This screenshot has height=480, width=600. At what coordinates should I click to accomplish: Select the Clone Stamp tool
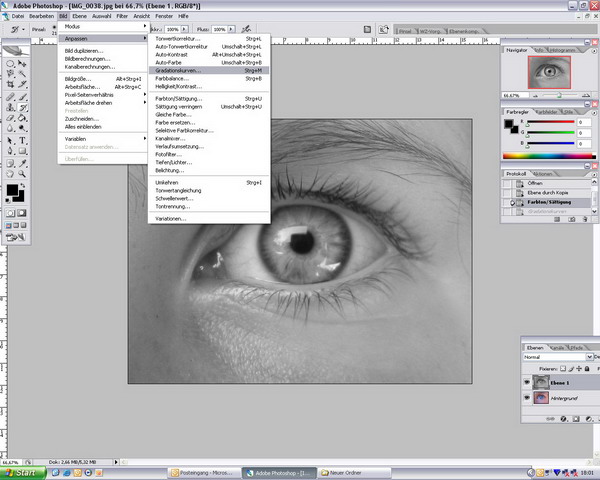pos(10,108)
